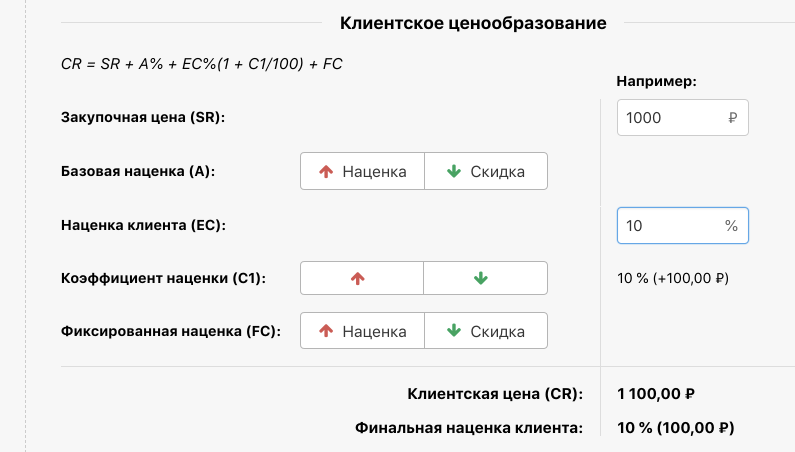Click the "10 % (+100,00 ₽)" example text
The width and height of the screenshot is (795, 452).
pos(672,279)
